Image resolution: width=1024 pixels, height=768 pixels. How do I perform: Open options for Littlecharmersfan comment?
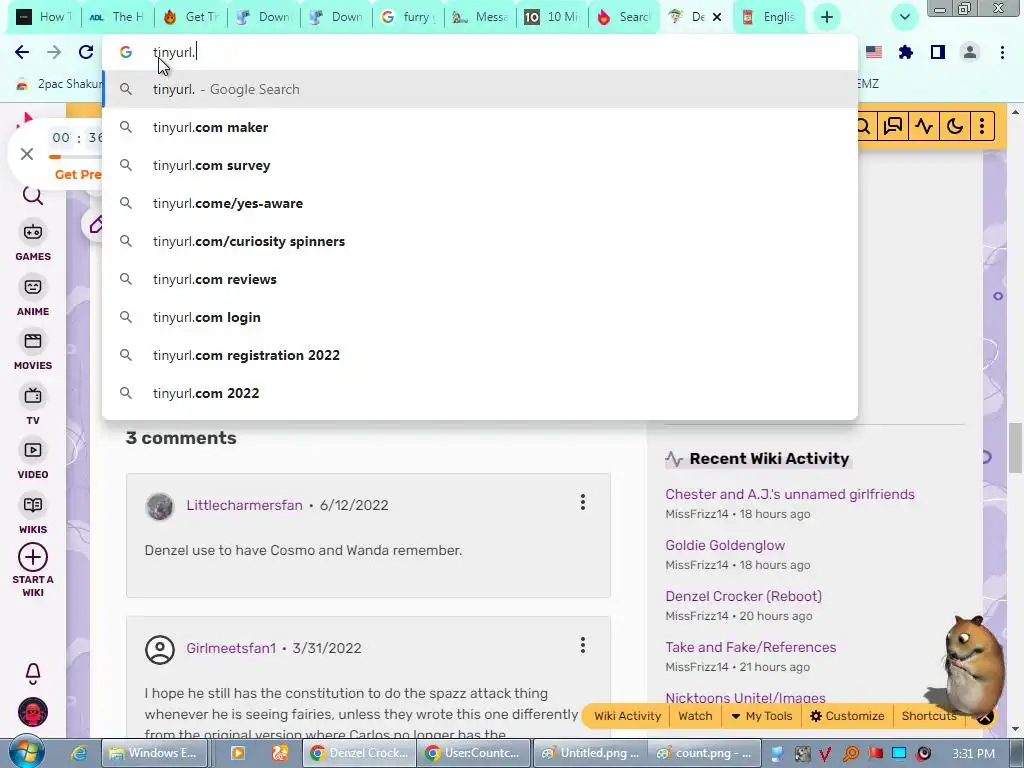pos(583,502)
